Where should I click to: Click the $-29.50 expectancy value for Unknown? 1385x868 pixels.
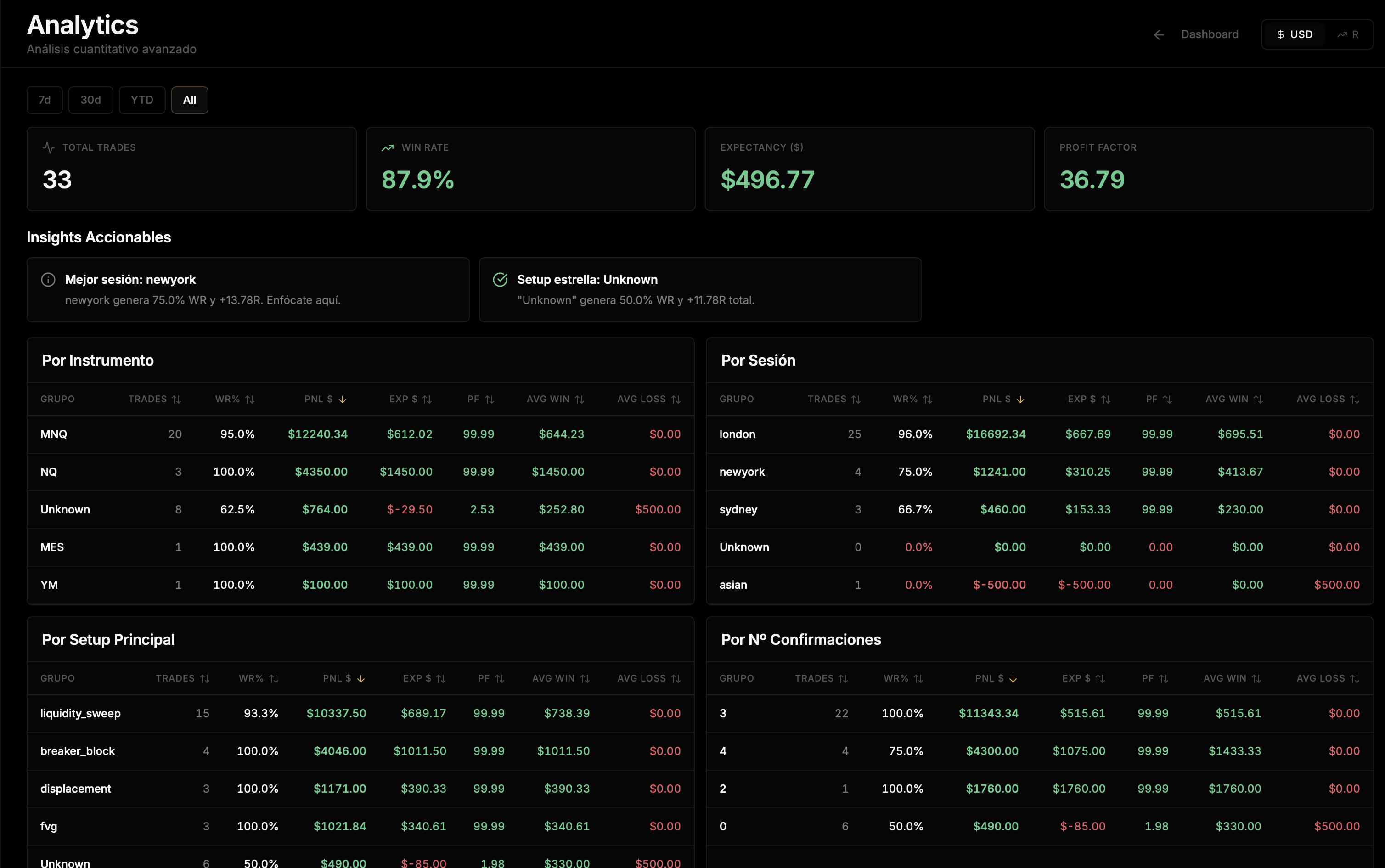point(410,510)
